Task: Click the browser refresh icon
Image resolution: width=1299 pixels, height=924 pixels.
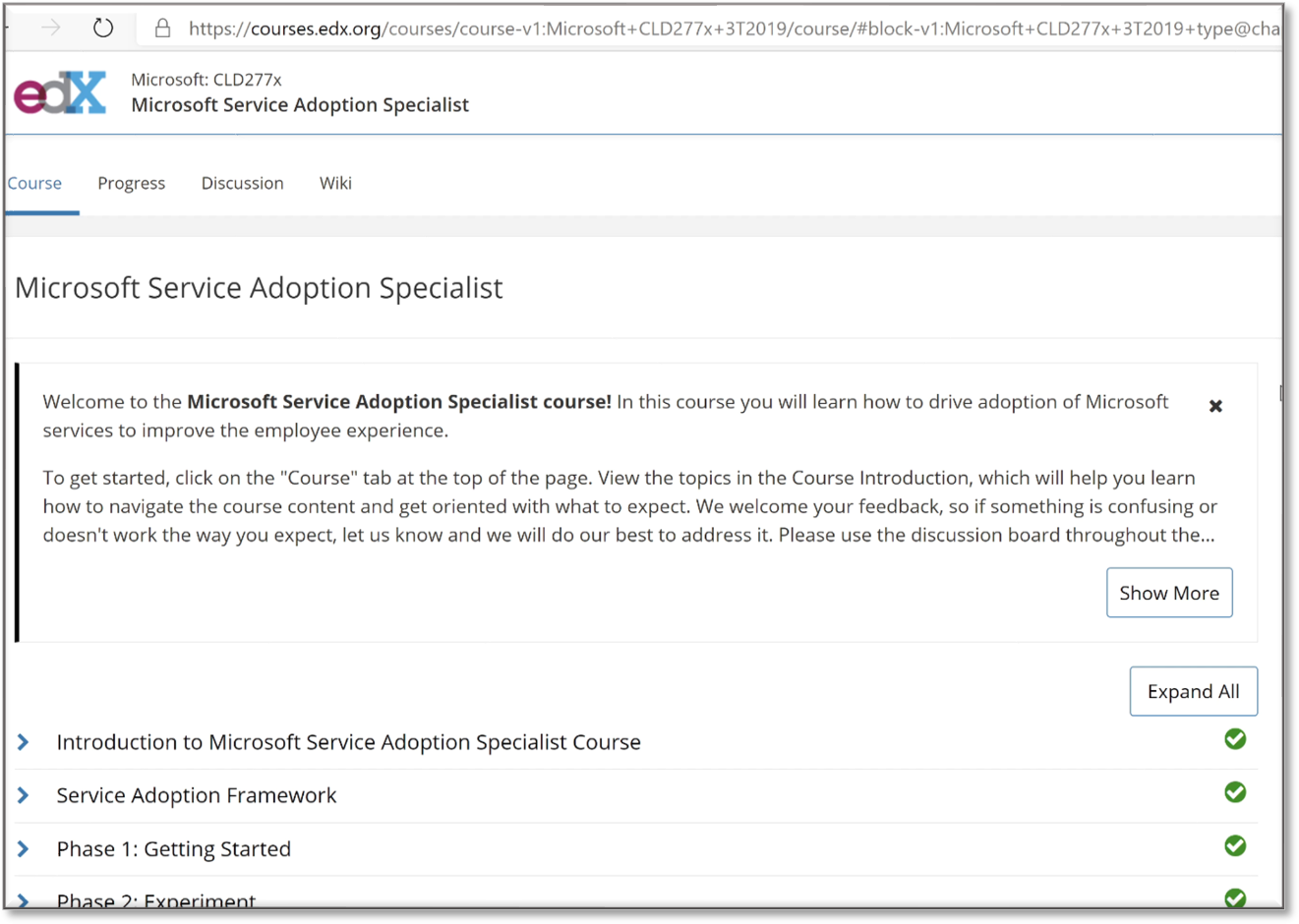Action: [x=103, y=29]
